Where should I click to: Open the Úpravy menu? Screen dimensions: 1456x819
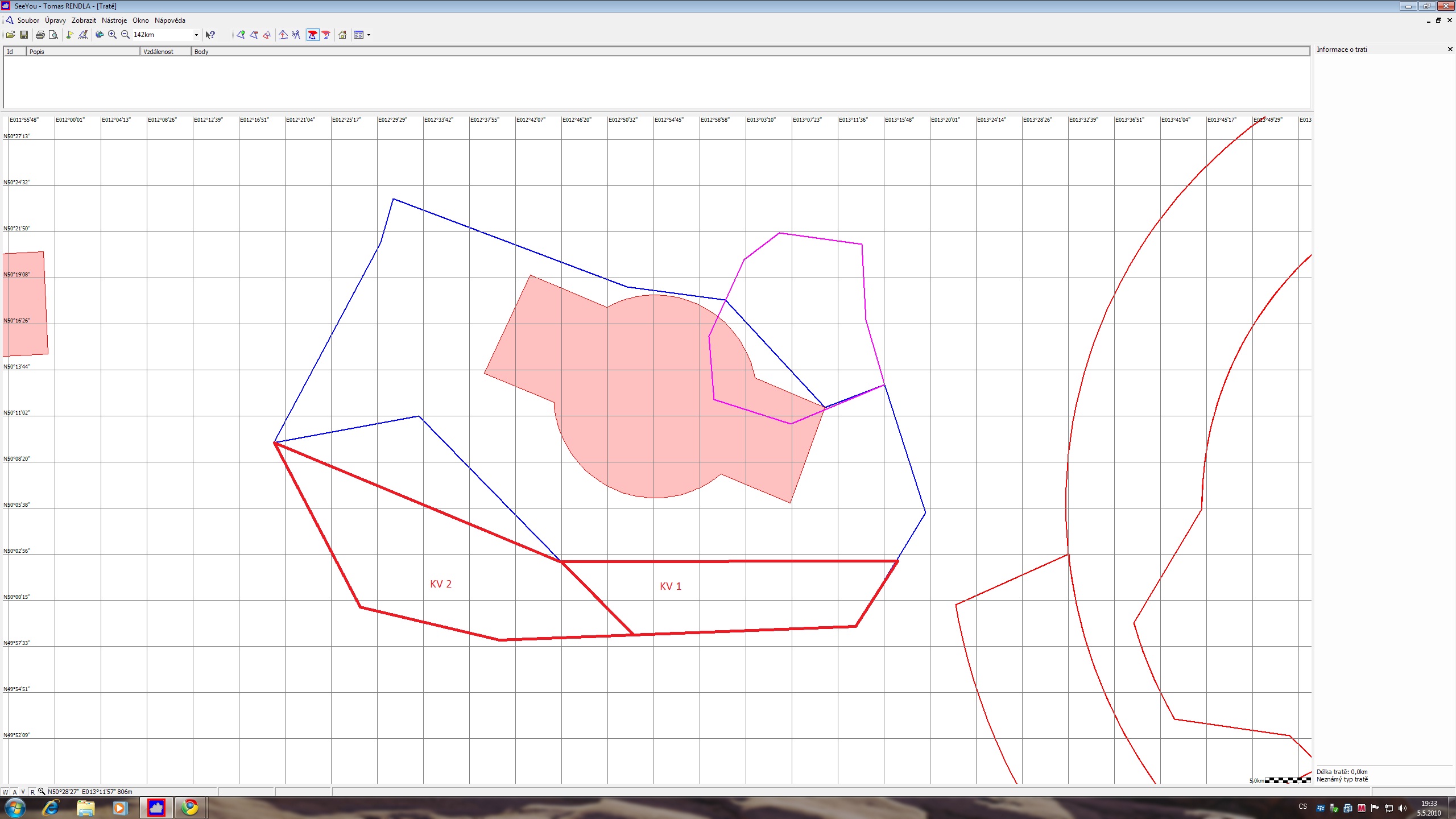[x=55, y=20]
